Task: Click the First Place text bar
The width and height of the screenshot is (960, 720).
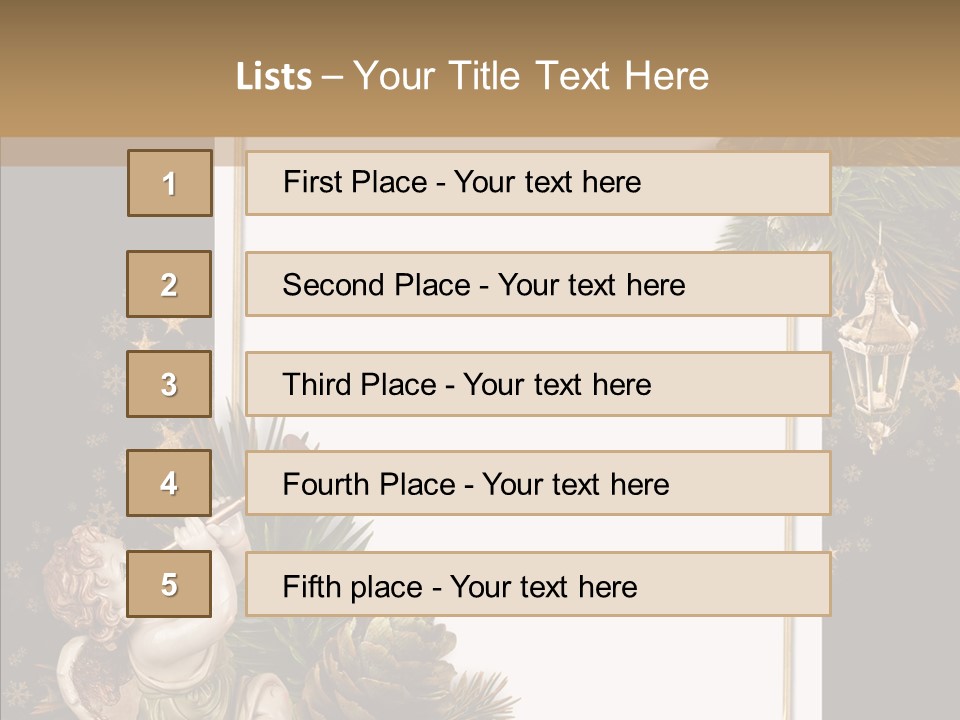Action: tap(537, 183)
